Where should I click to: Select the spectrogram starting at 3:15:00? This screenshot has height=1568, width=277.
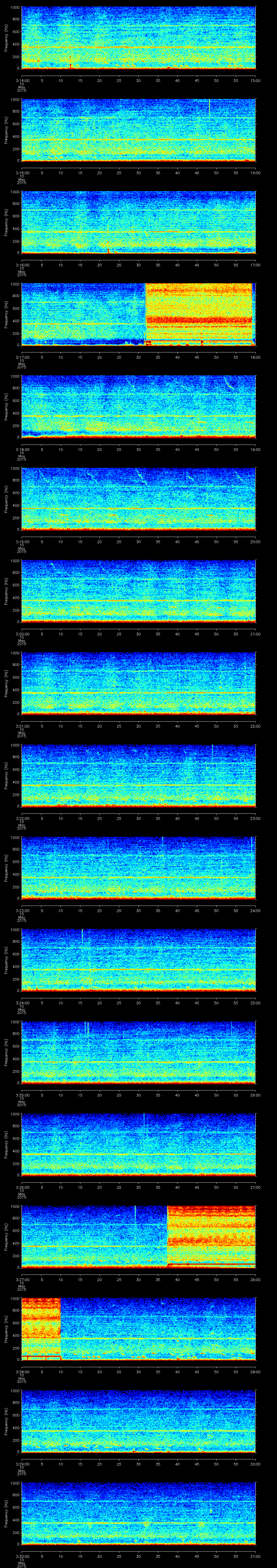[138, 130]
